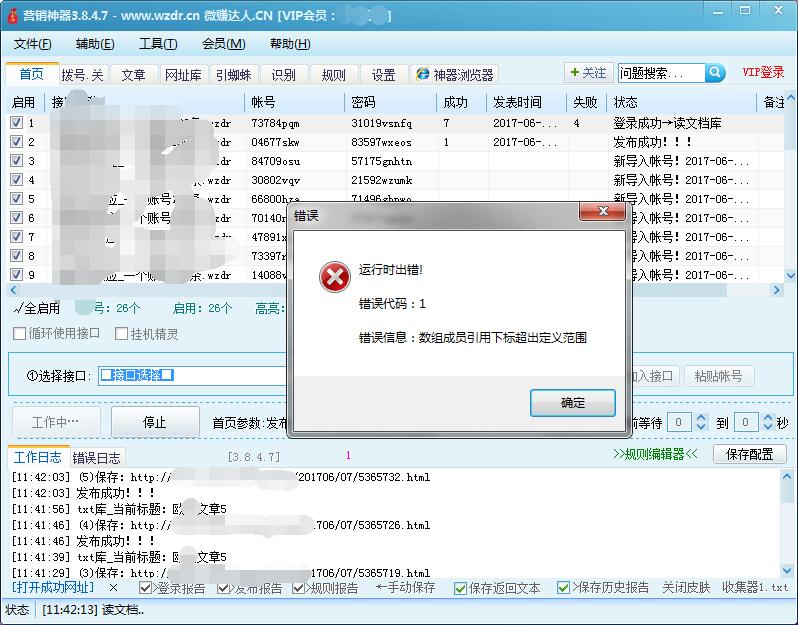The width and height of the screenshot is (798, 625).
Task: Click the 保存配置 button
Action: tap(750, 454)
